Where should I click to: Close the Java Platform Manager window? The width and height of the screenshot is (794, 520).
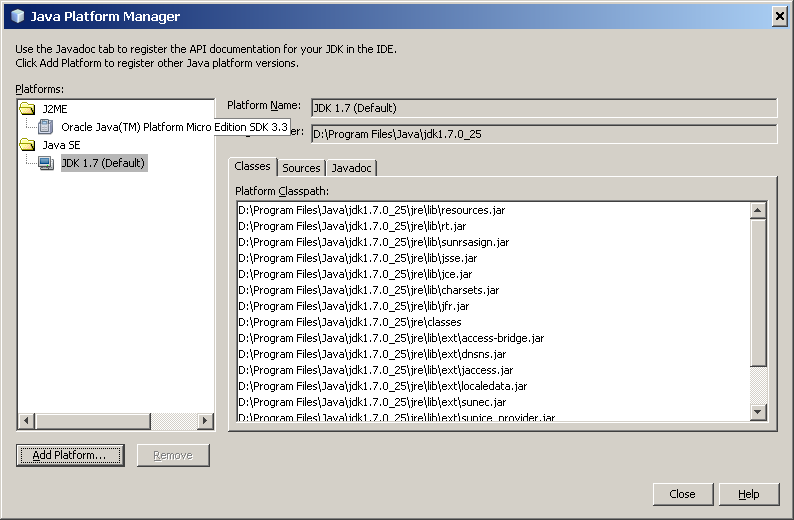click(779, 16)
